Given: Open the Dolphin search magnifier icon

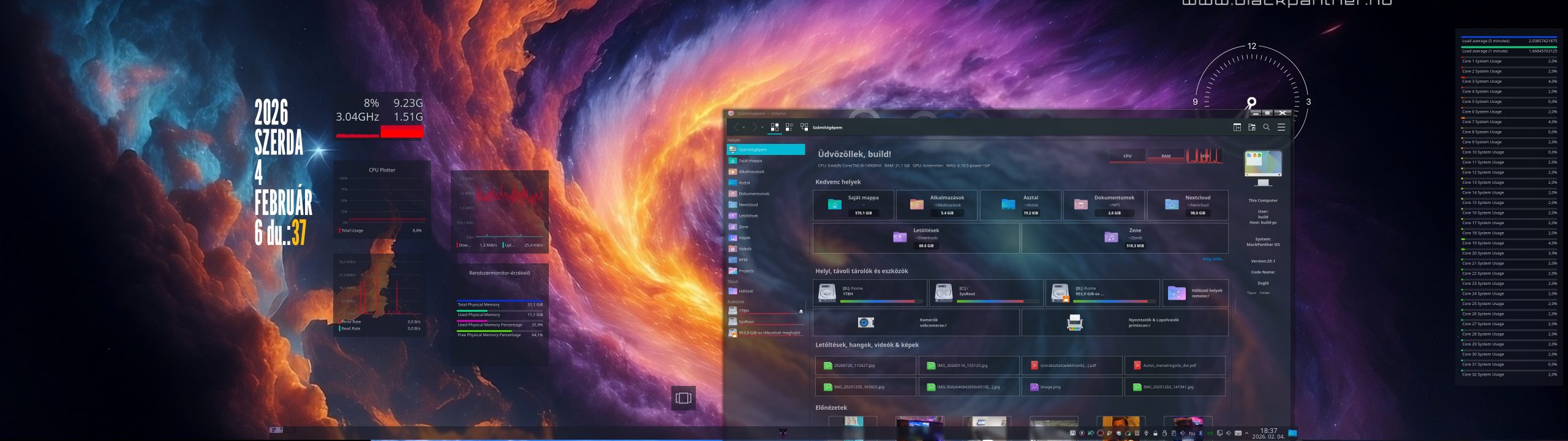Looking at the screenshot, I should (x=1266, y=127).
